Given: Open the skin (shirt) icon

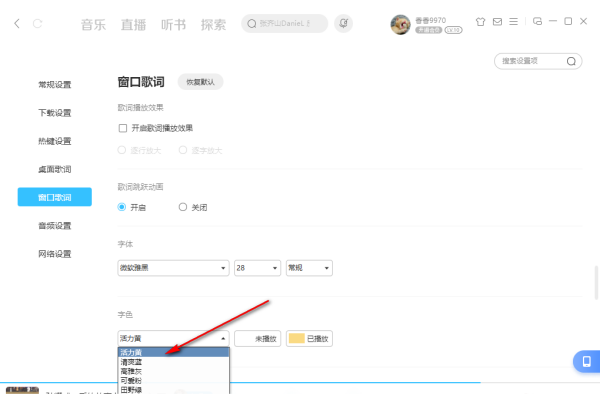Looking at the screenshot, I should [480, 21].
